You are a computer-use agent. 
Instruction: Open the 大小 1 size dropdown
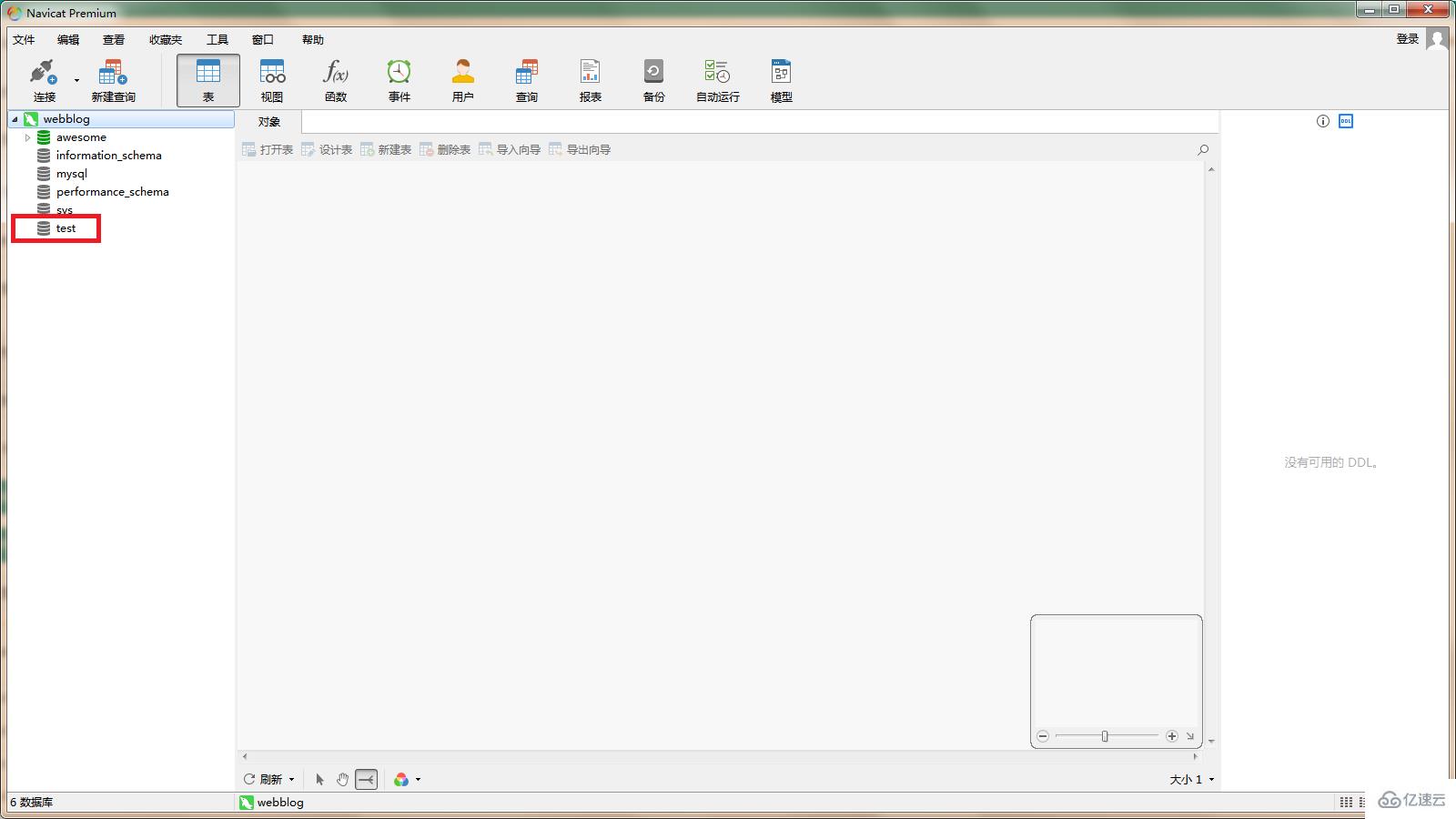coord(1192,779)
